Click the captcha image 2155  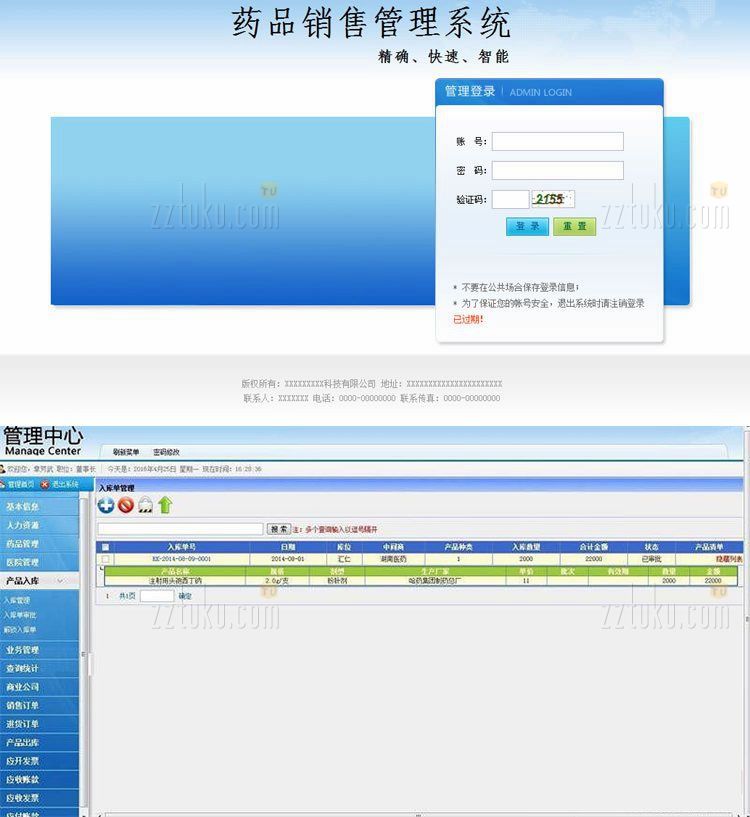[553, 199]
